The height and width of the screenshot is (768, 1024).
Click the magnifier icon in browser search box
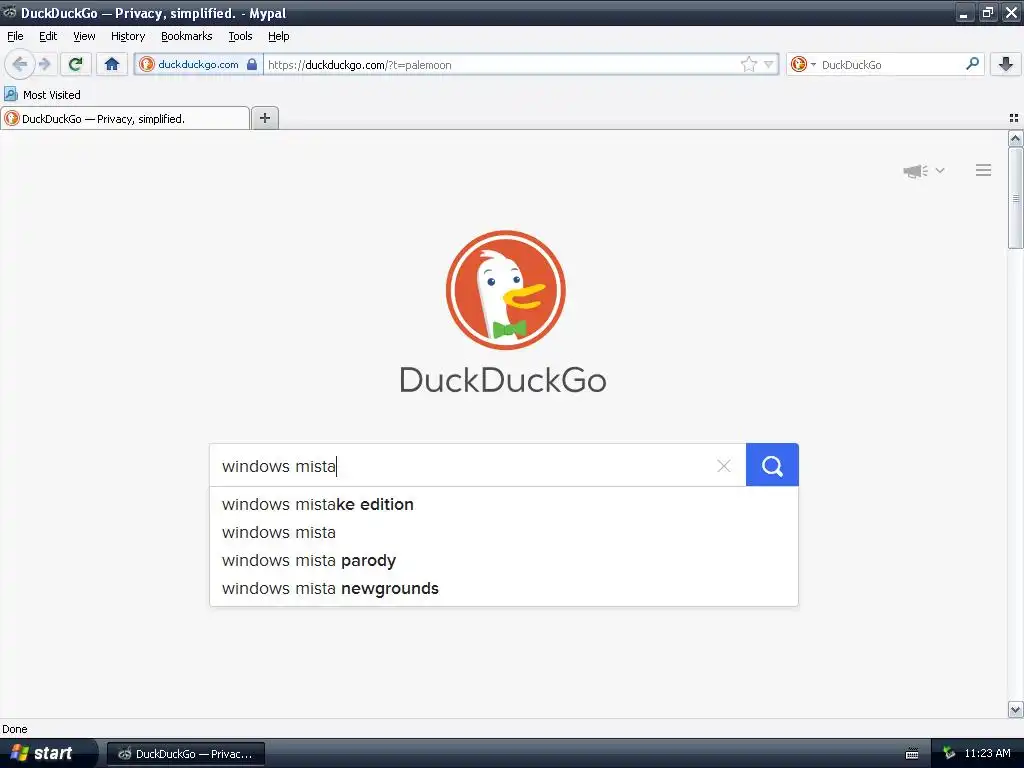click(972, 64)
